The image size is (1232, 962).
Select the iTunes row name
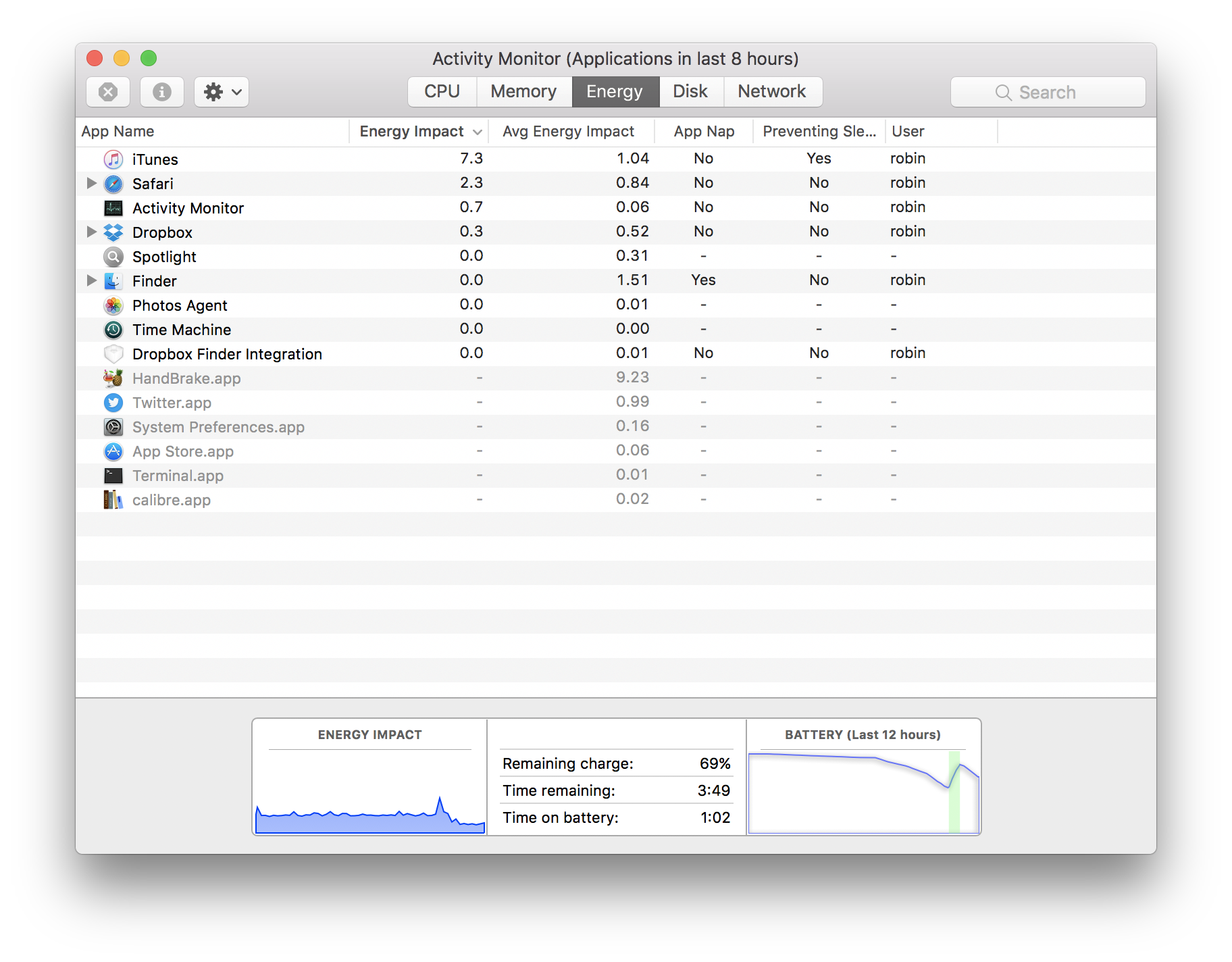(x=155, y=159)
